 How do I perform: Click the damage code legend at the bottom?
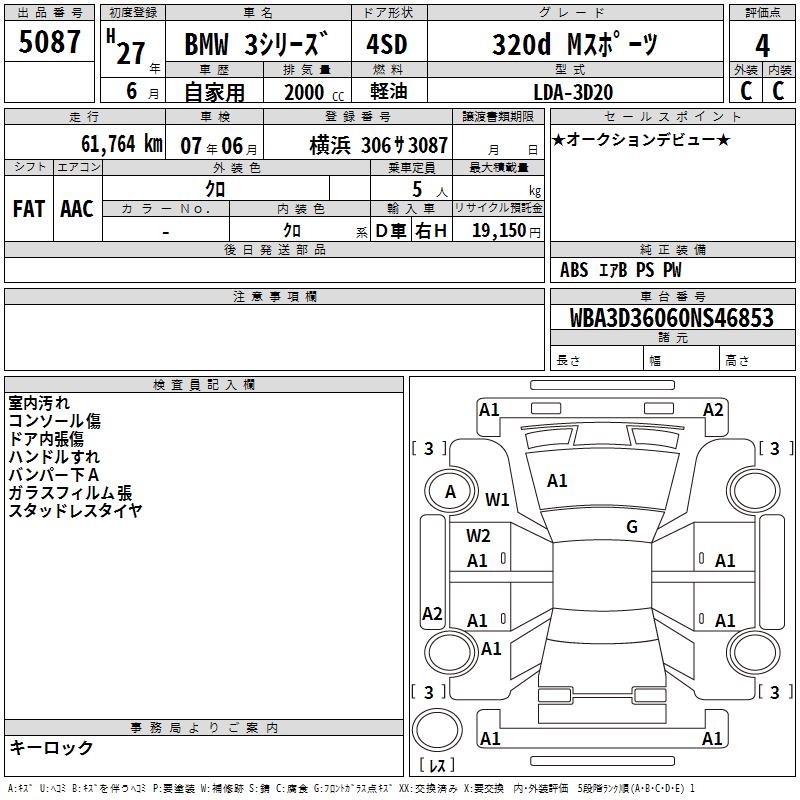[351, 788]
